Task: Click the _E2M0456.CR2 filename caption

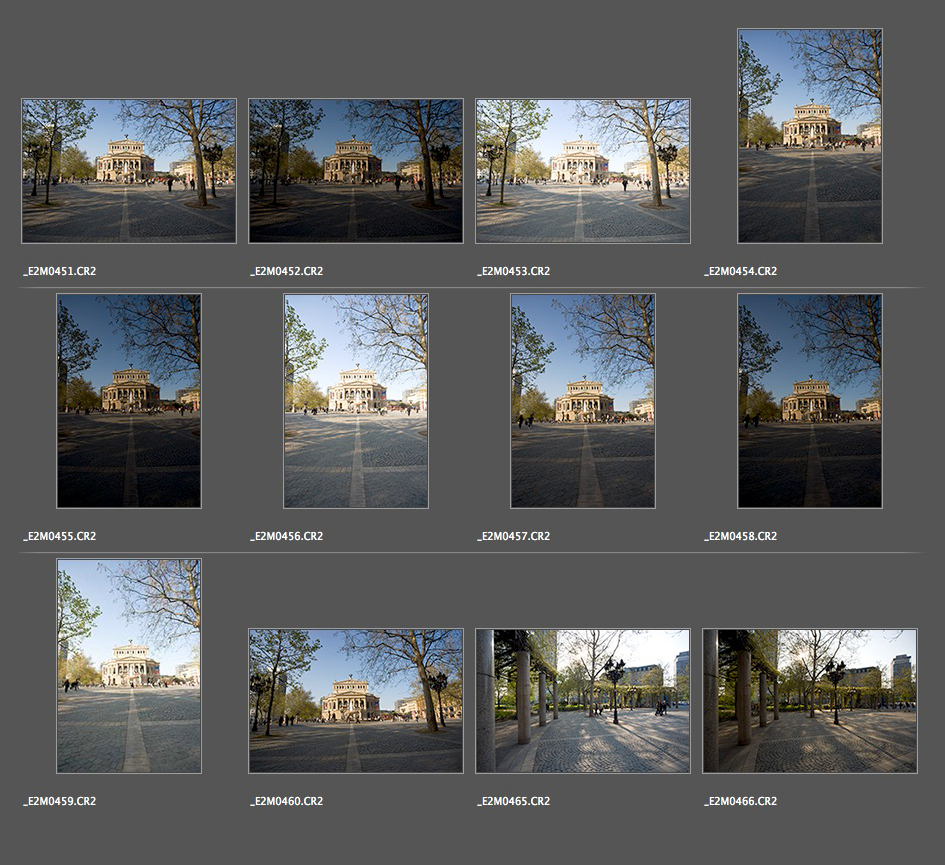Action: pyautogui.click(x=287, y=536)
